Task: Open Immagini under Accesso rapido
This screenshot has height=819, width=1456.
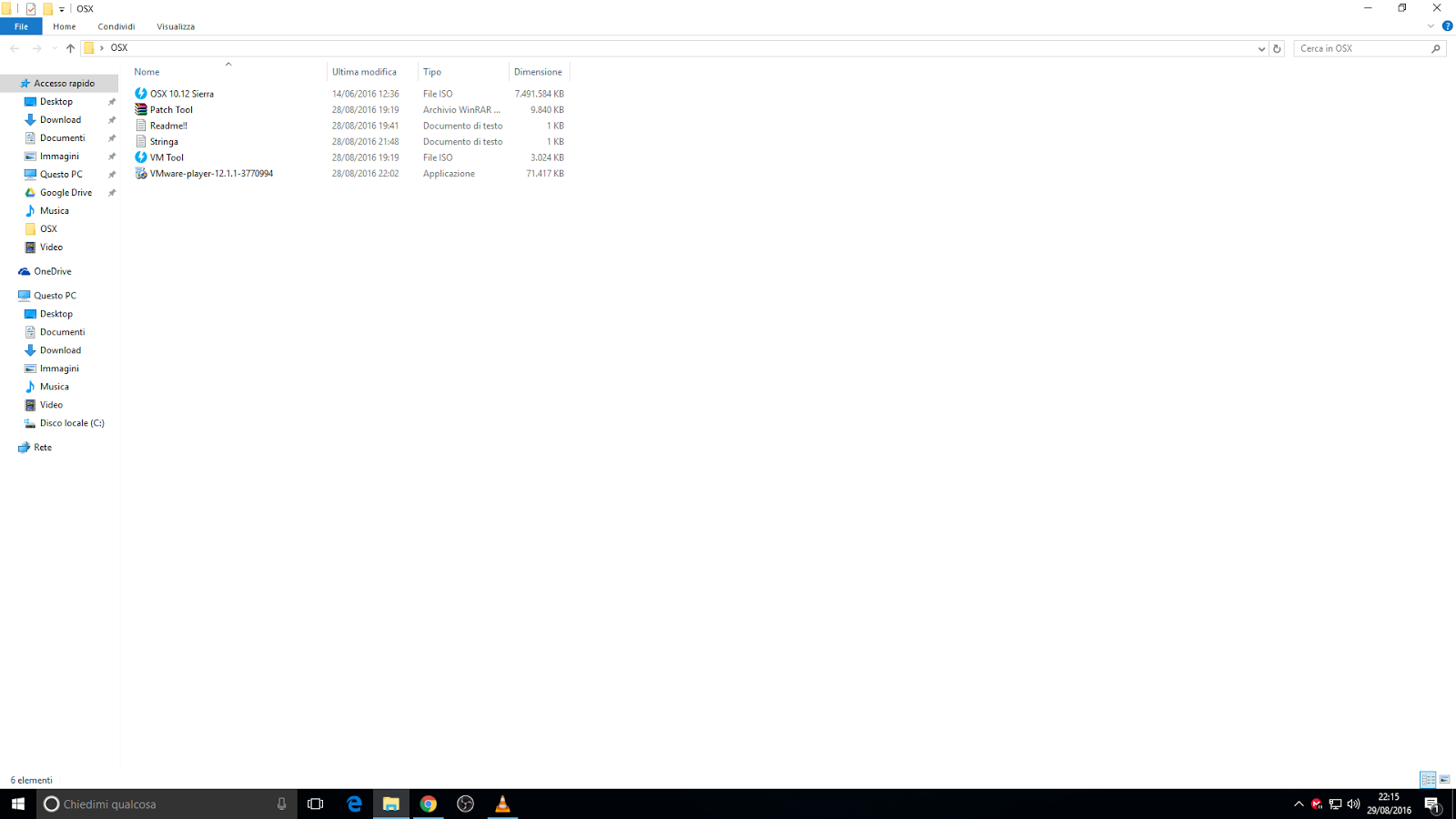Action: tap(59, 156)
